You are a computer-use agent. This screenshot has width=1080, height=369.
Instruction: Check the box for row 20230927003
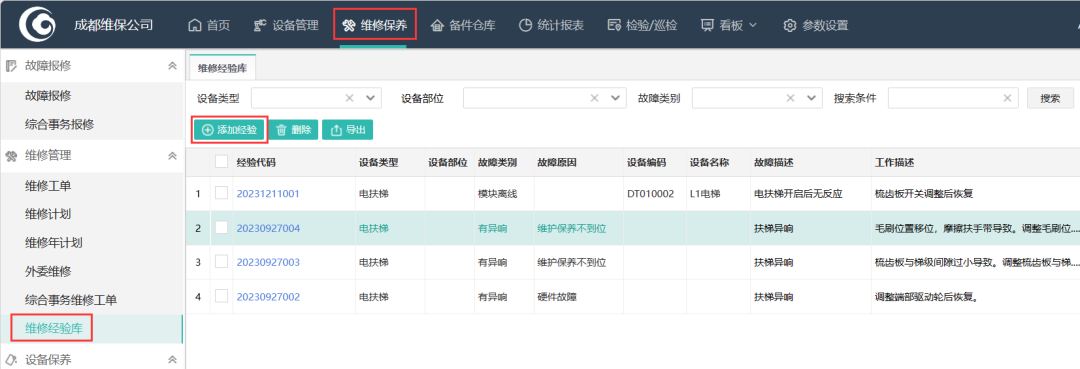click(221, 262)
